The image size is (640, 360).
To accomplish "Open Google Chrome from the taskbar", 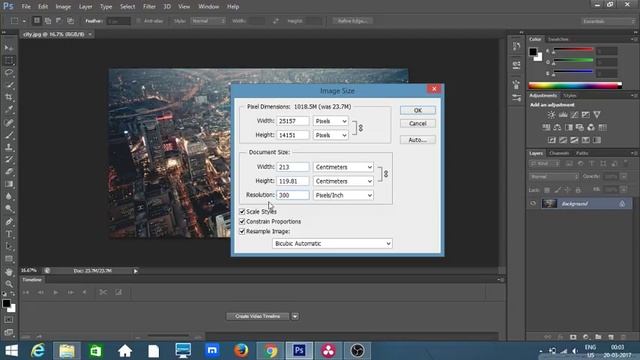I will [270, 351].
